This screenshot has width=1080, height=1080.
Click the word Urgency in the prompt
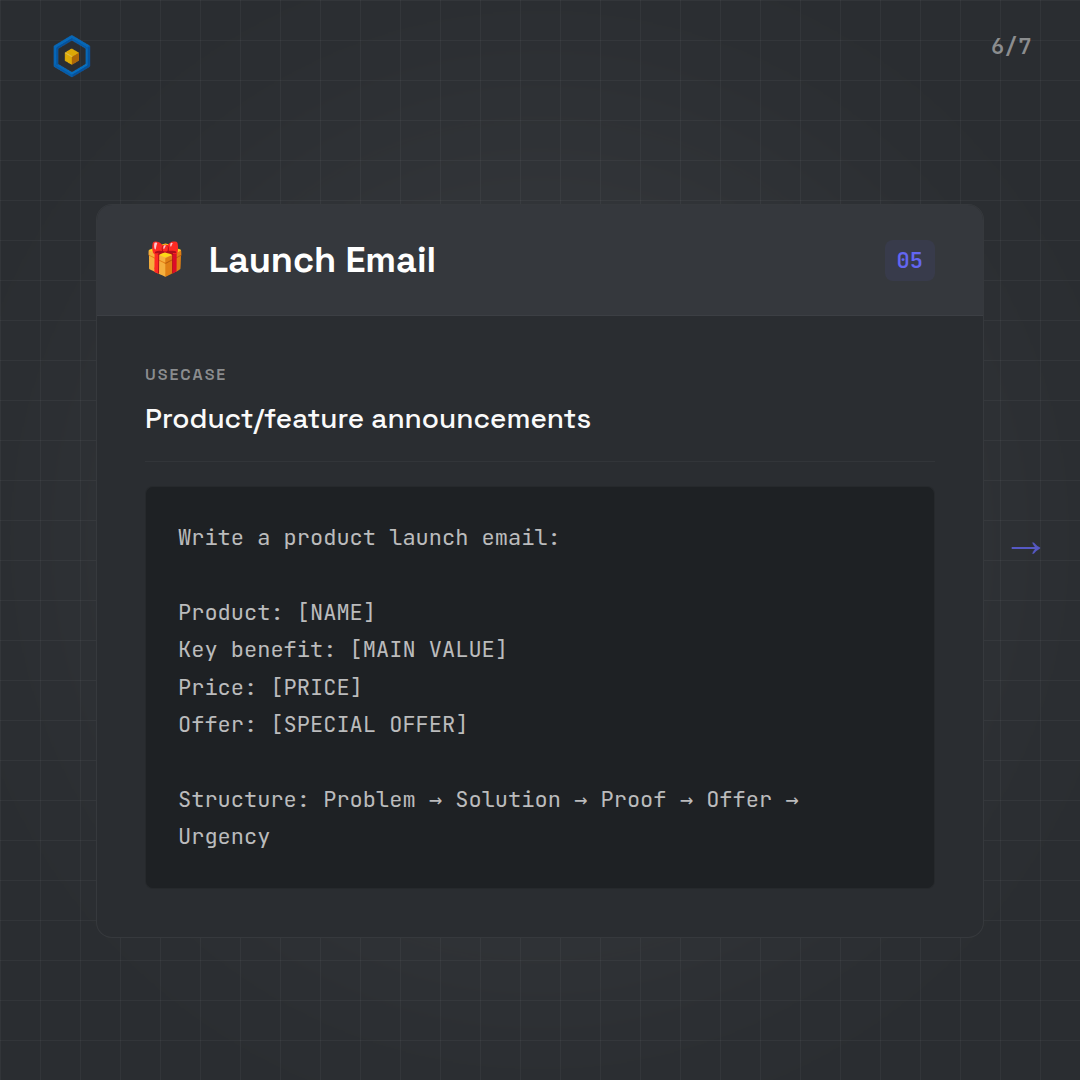(224, 837)
